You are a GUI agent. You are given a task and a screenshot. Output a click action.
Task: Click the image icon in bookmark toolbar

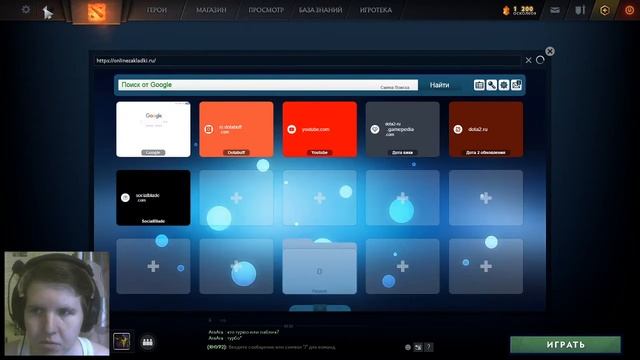pyautogui.click(x=516, y=85)
